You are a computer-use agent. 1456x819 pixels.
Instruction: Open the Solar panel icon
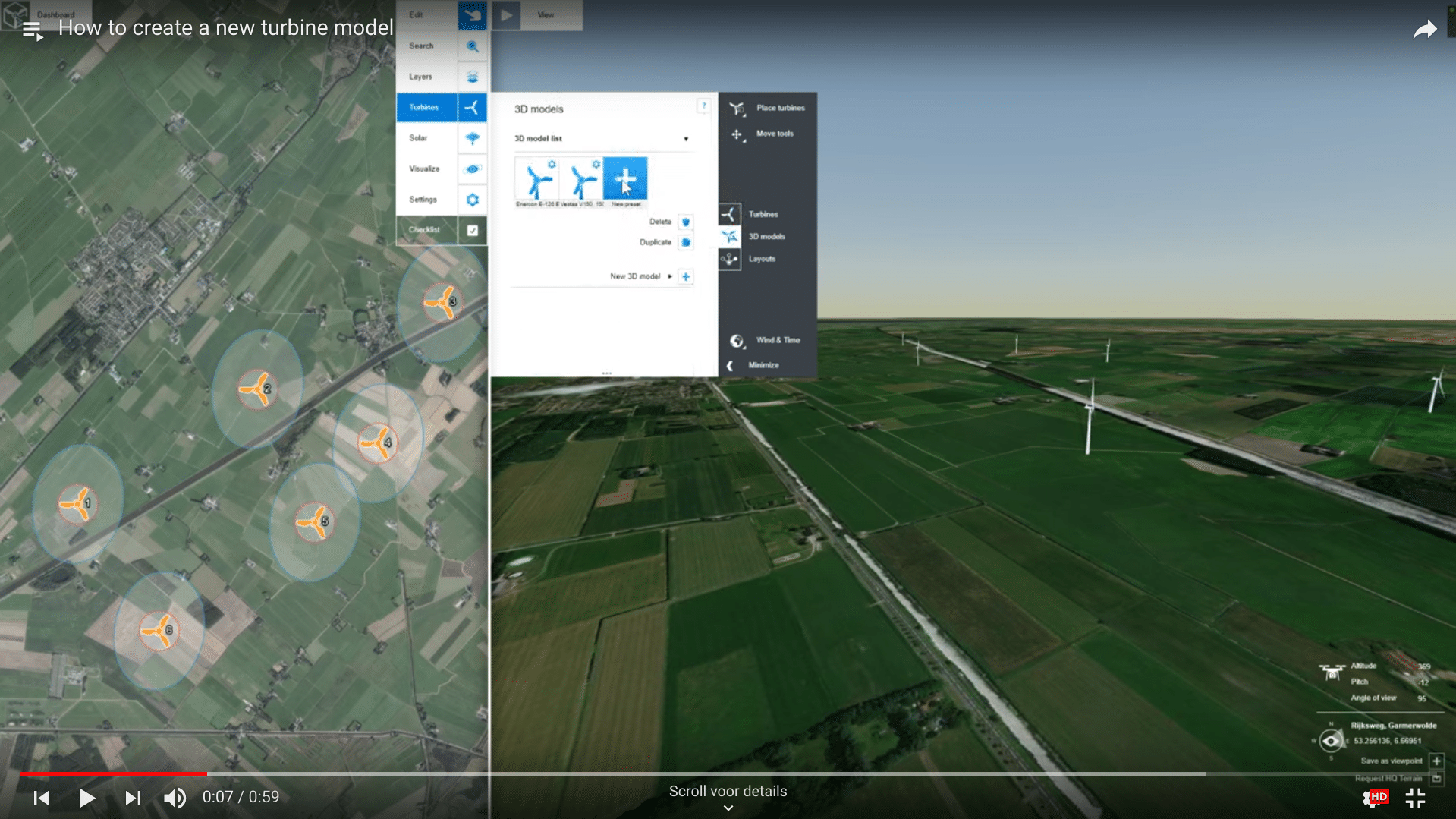(x=472, y=138)
